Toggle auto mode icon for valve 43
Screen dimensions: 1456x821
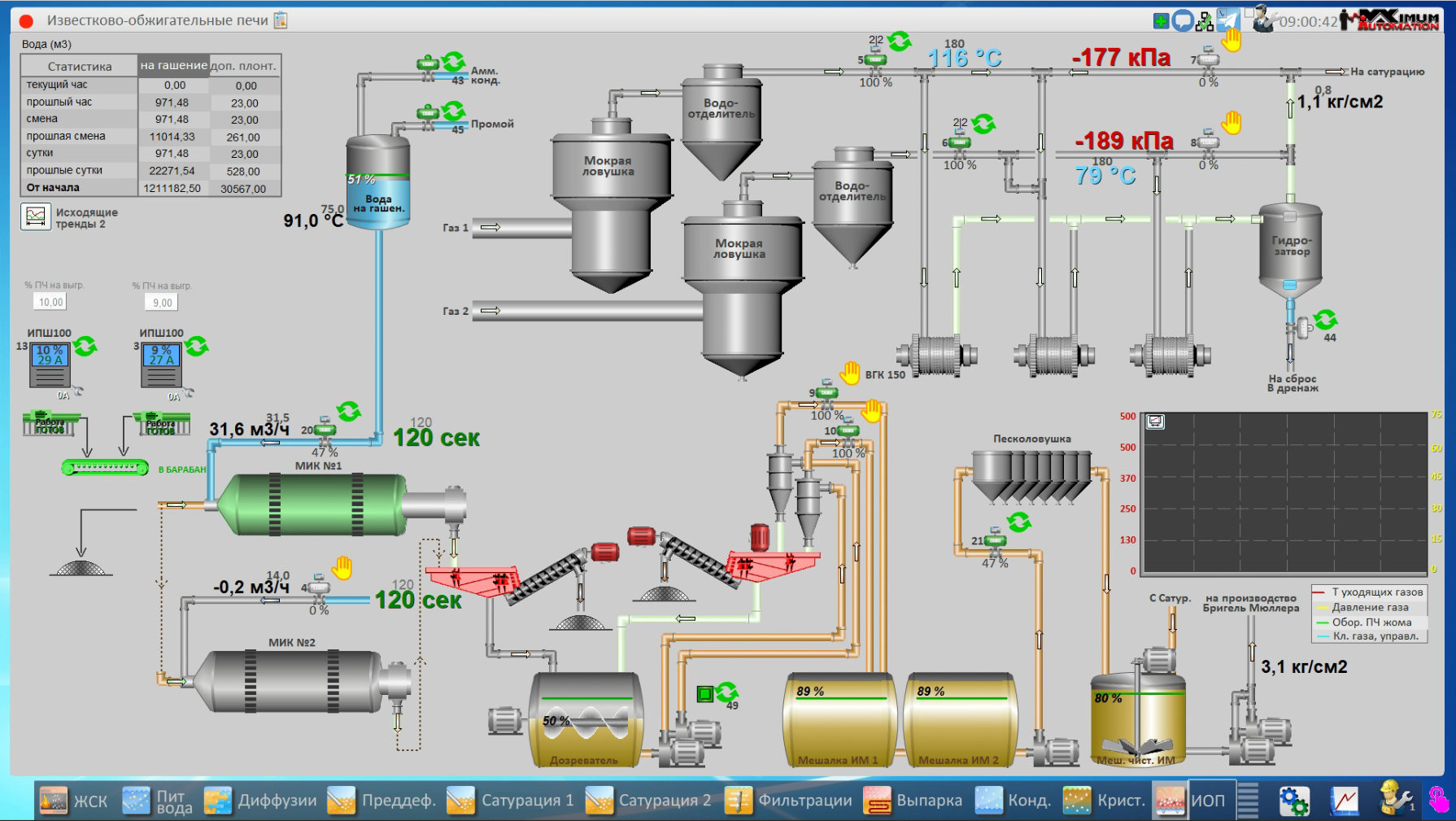(x=454, y=61)
